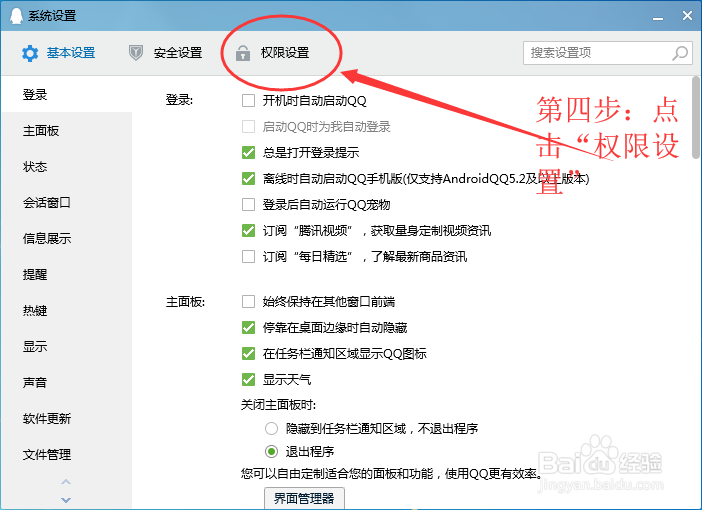
Task: Open the 基本设置 tab
Action: coord(59,53)
